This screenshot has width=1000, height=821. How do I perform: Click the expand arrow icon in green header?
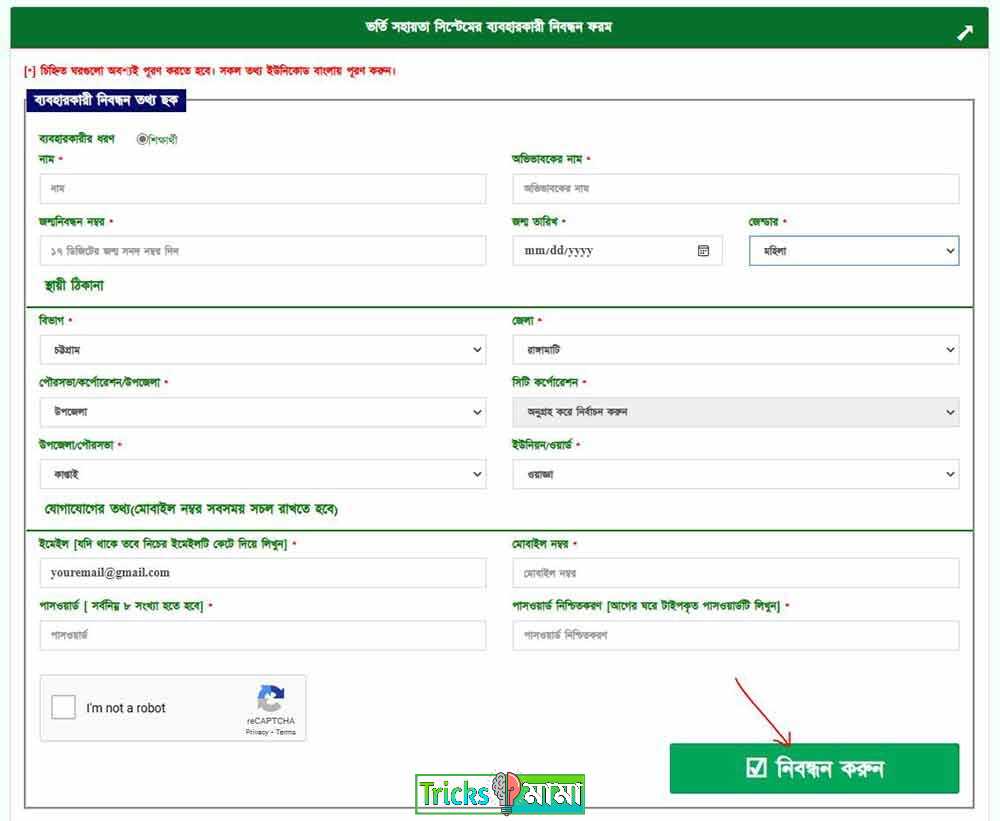tap(965, 33)
